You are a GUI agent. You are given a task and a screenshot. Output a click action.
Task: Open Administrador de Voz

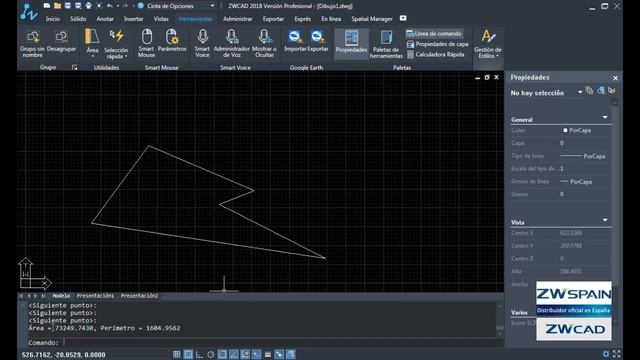[x=231, y=43]
